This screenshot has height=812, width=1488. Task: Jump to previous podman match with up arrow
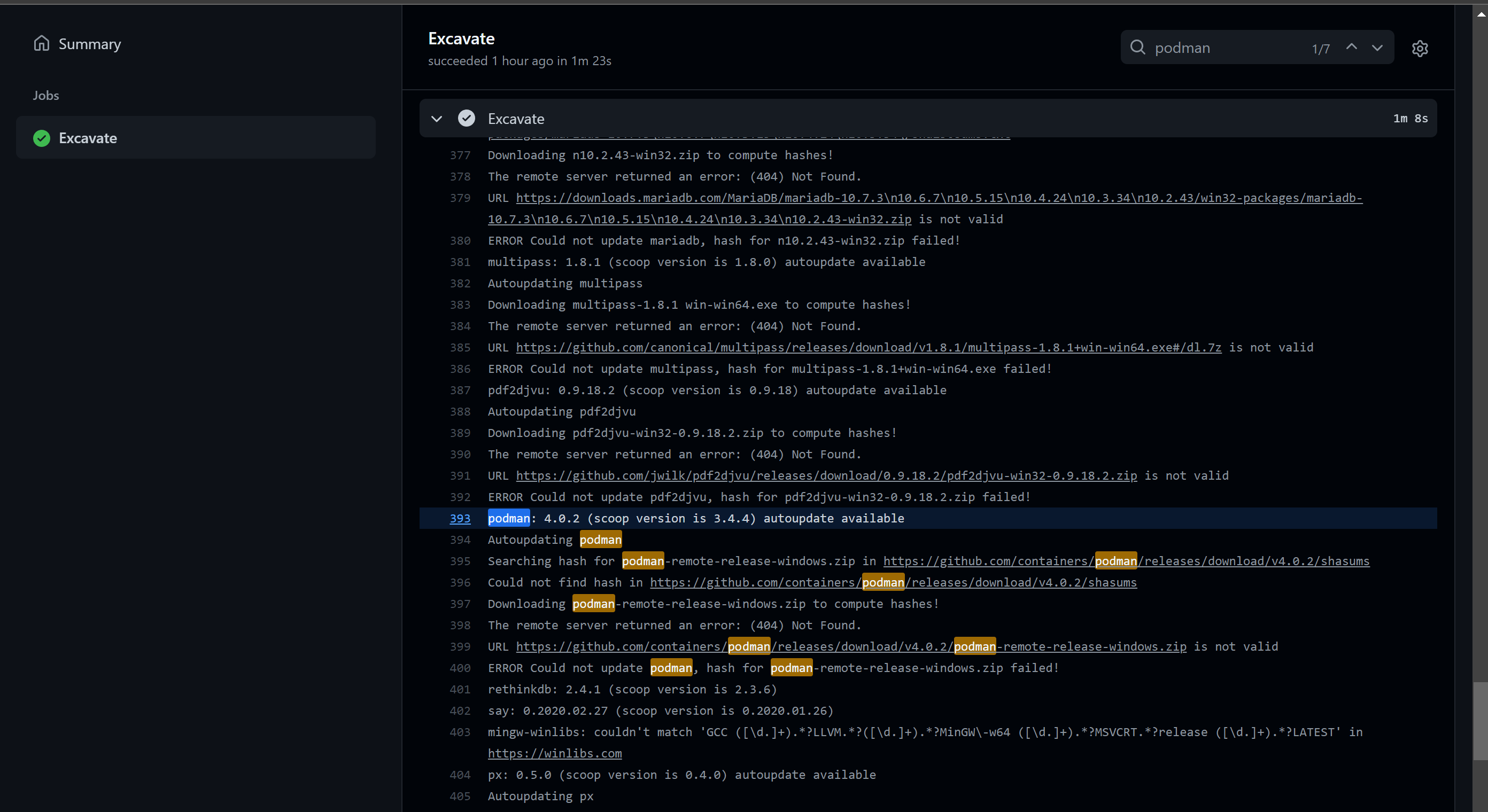coord(1351,48)
